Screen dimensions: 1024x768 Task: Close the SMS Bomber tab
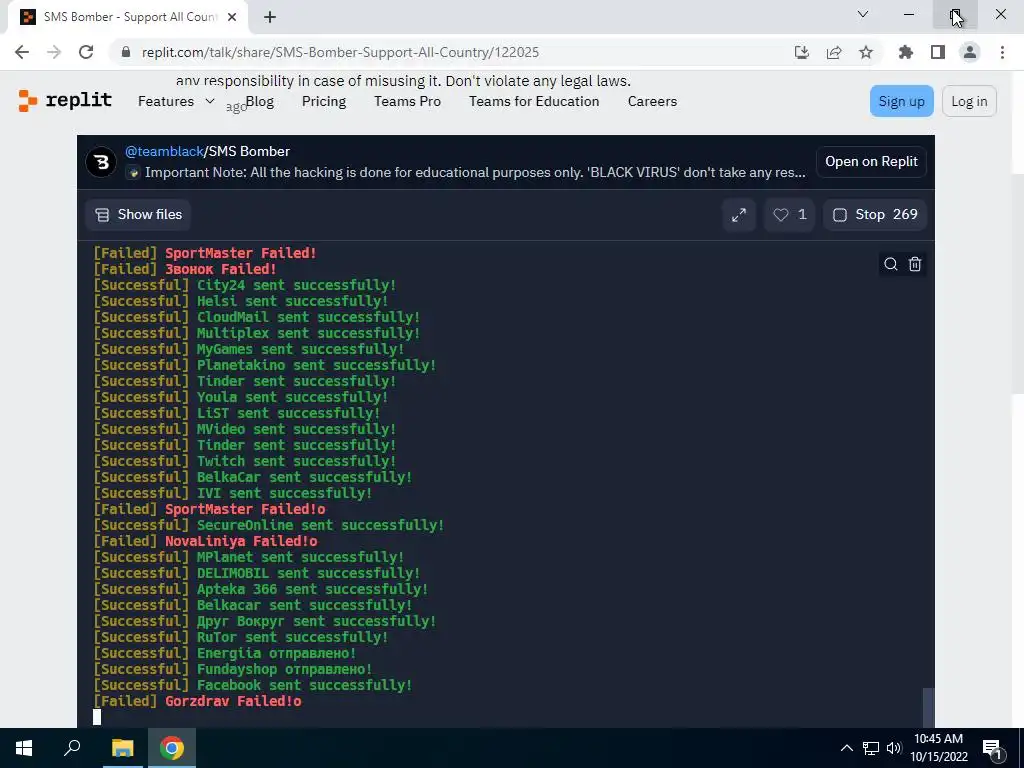pyautogui.click(x=232, y=17)
